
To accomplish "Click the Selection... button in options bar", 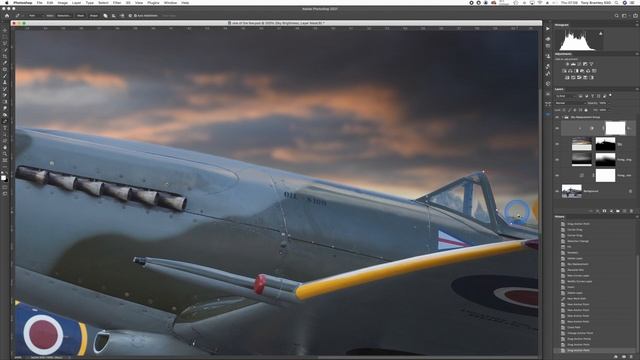I will 64,16.
